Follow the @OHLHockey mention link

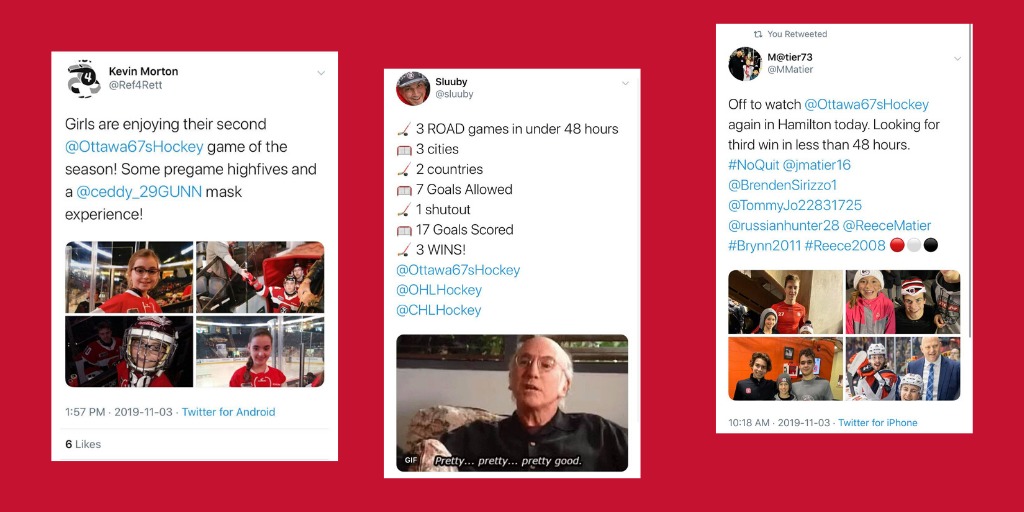coord(439,290)
